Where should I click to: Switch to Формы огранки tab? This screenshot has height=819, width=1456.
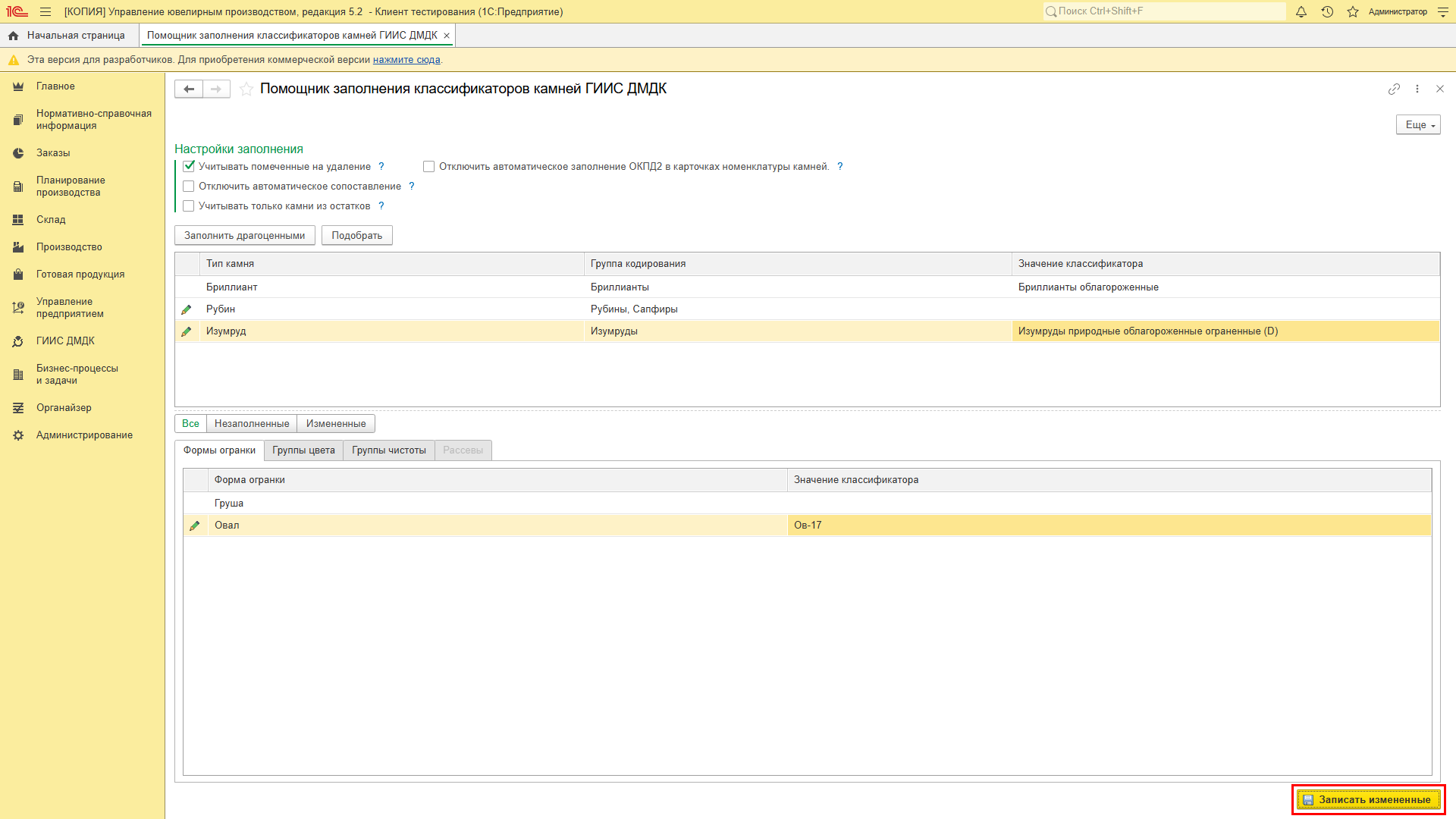(x=219, y=450)
